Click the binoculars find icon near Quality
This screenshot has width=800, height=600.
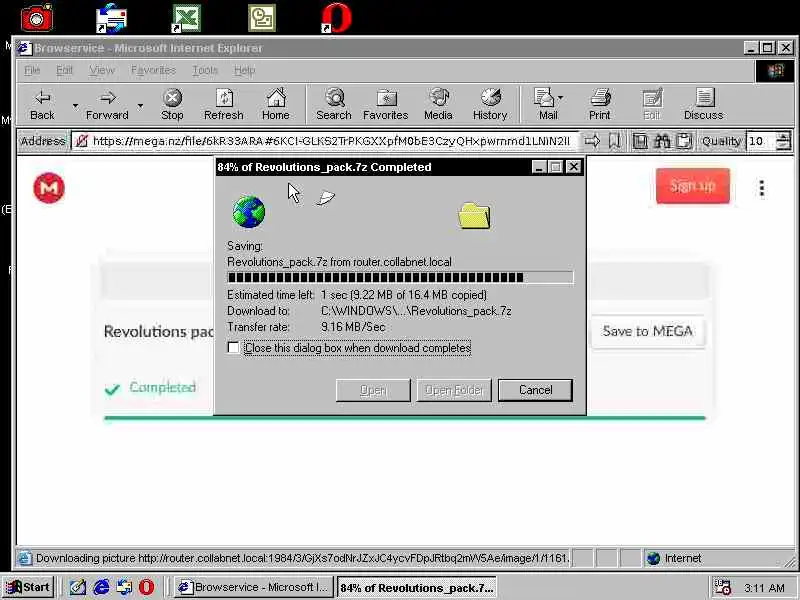662,141
